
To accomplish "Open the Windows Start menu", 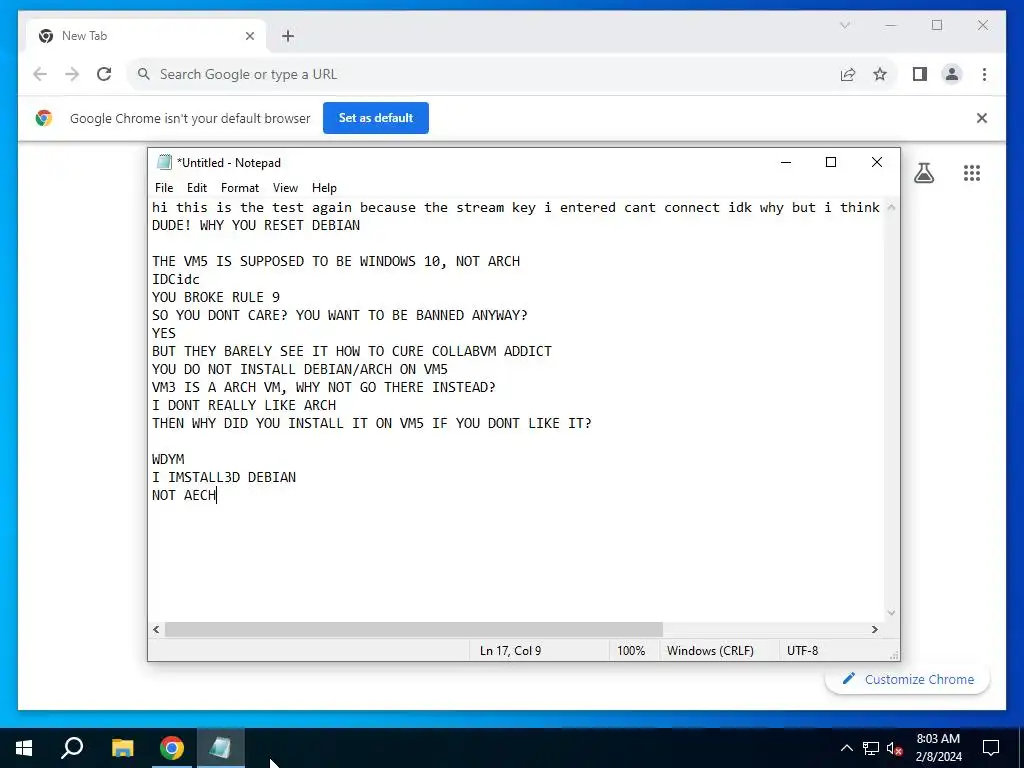I will point(24,748).
